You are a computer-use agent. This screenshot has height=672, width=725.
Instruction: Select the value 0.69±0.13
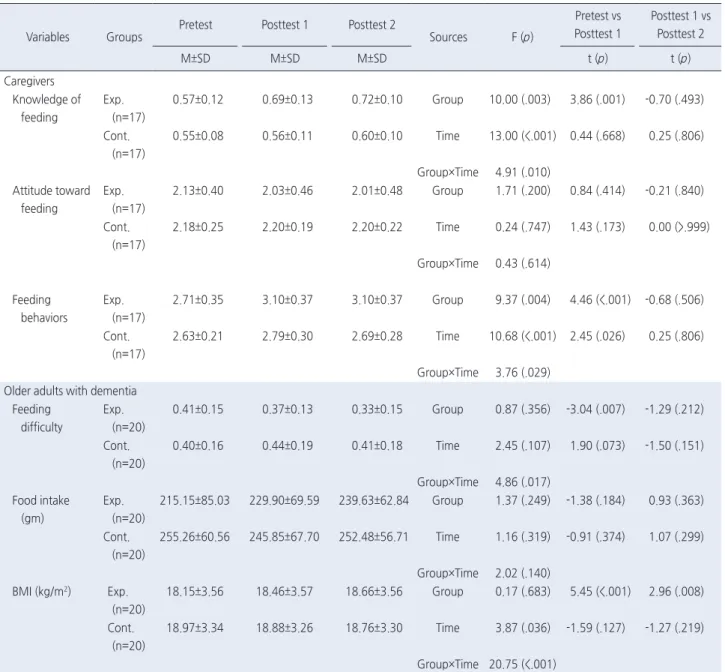pyautogui.click(x=287, y=99)
